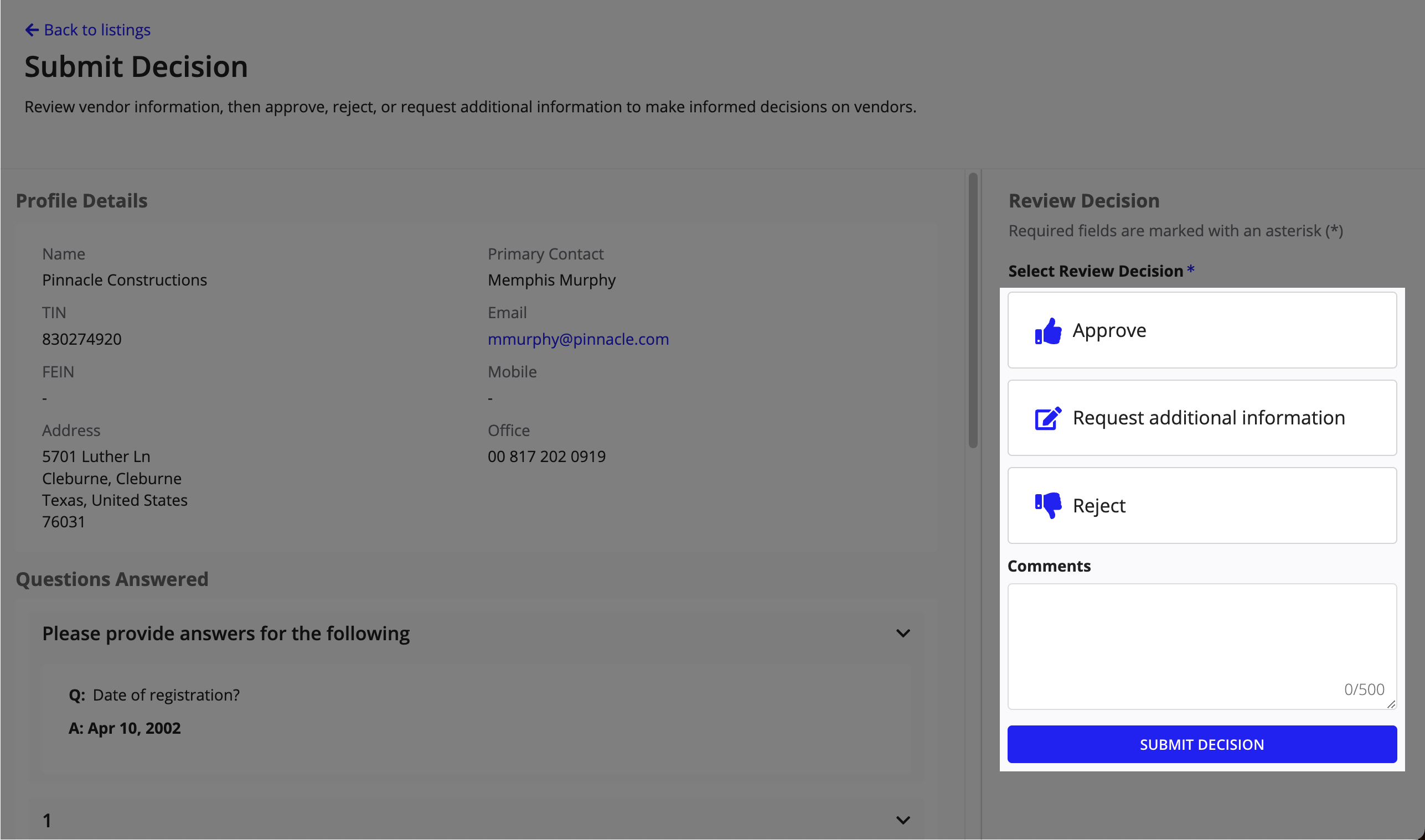Select the Approve review decision option
This screenshot has width=1425, height=840.
(1202, 330)
